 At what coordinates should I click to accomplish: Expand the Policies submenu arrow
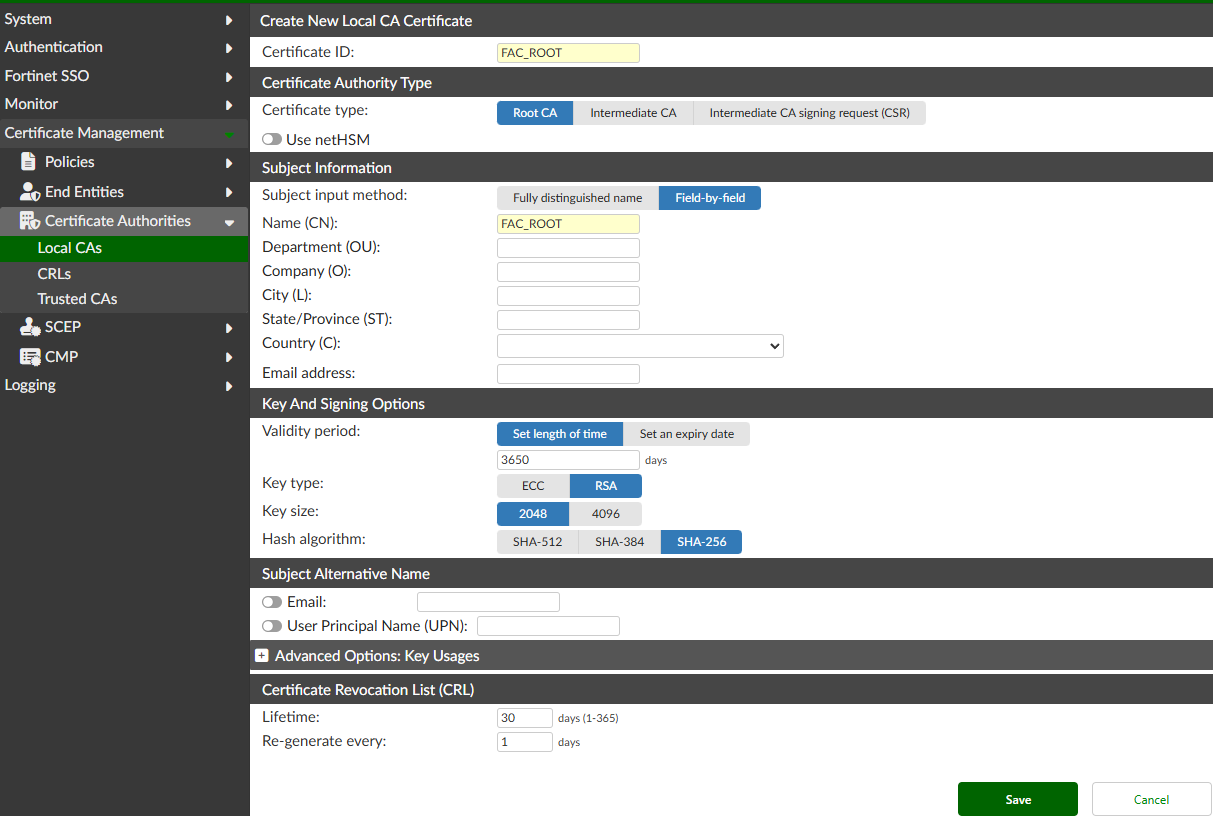(229, 163)
